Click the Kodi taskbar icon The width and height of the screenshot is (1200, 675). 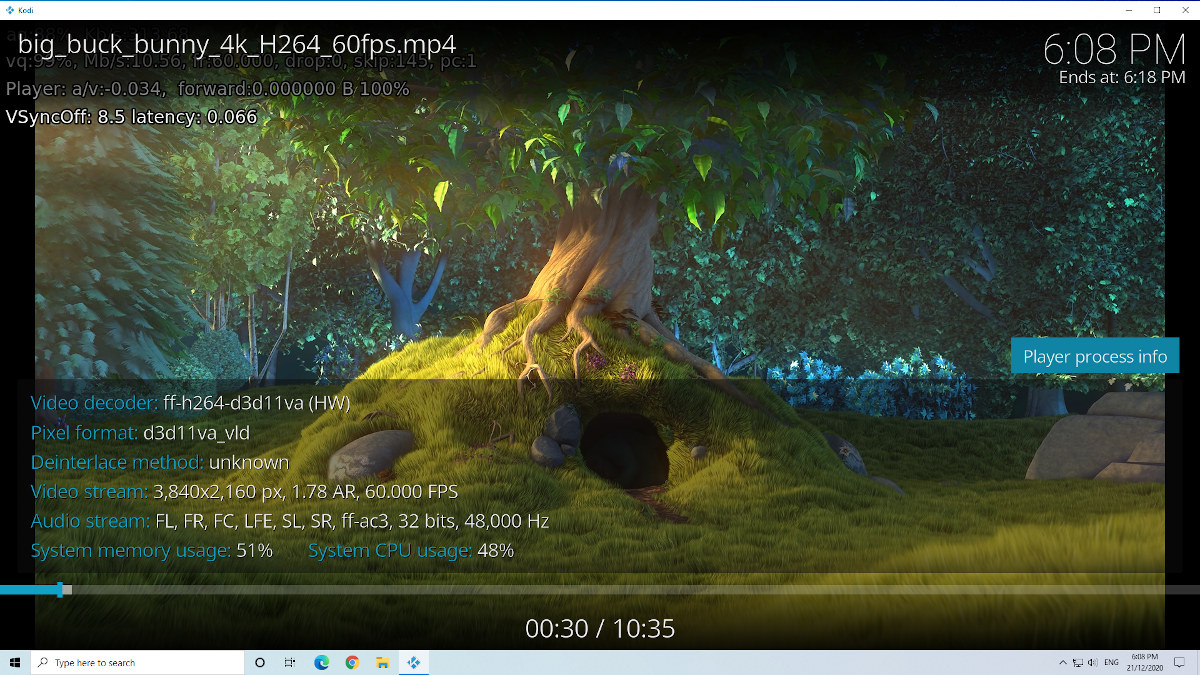pos(413,662)
